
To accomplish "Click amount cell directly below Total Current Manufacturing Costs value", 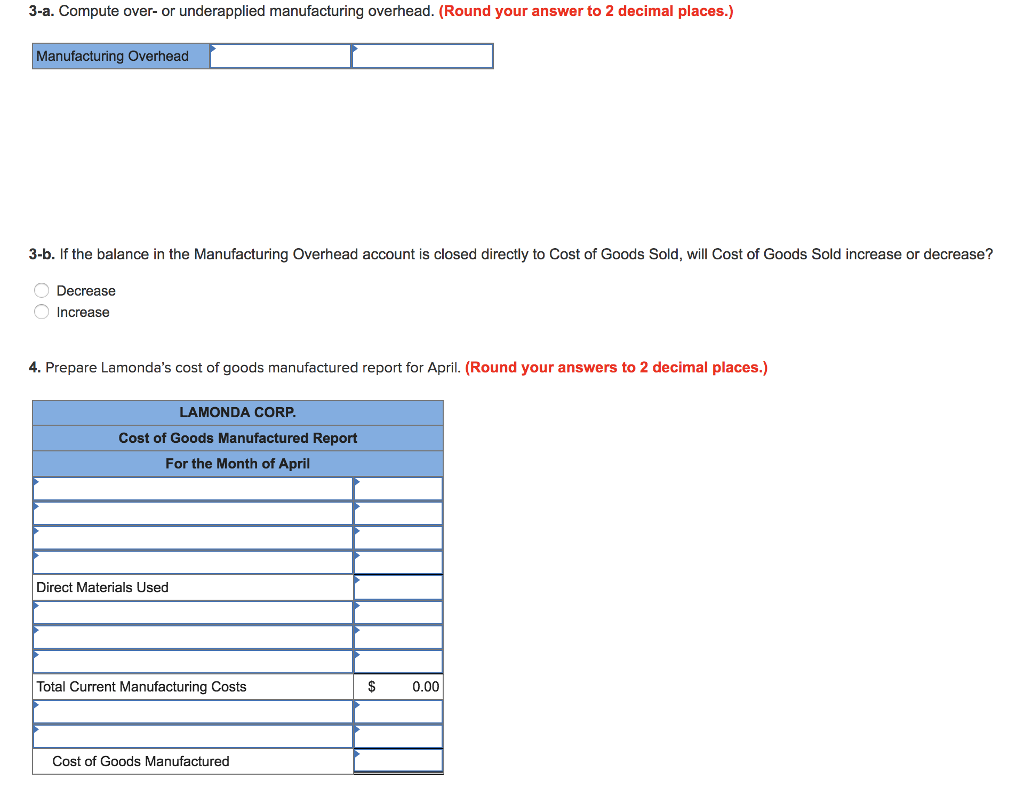I will [x=398, y=712].
